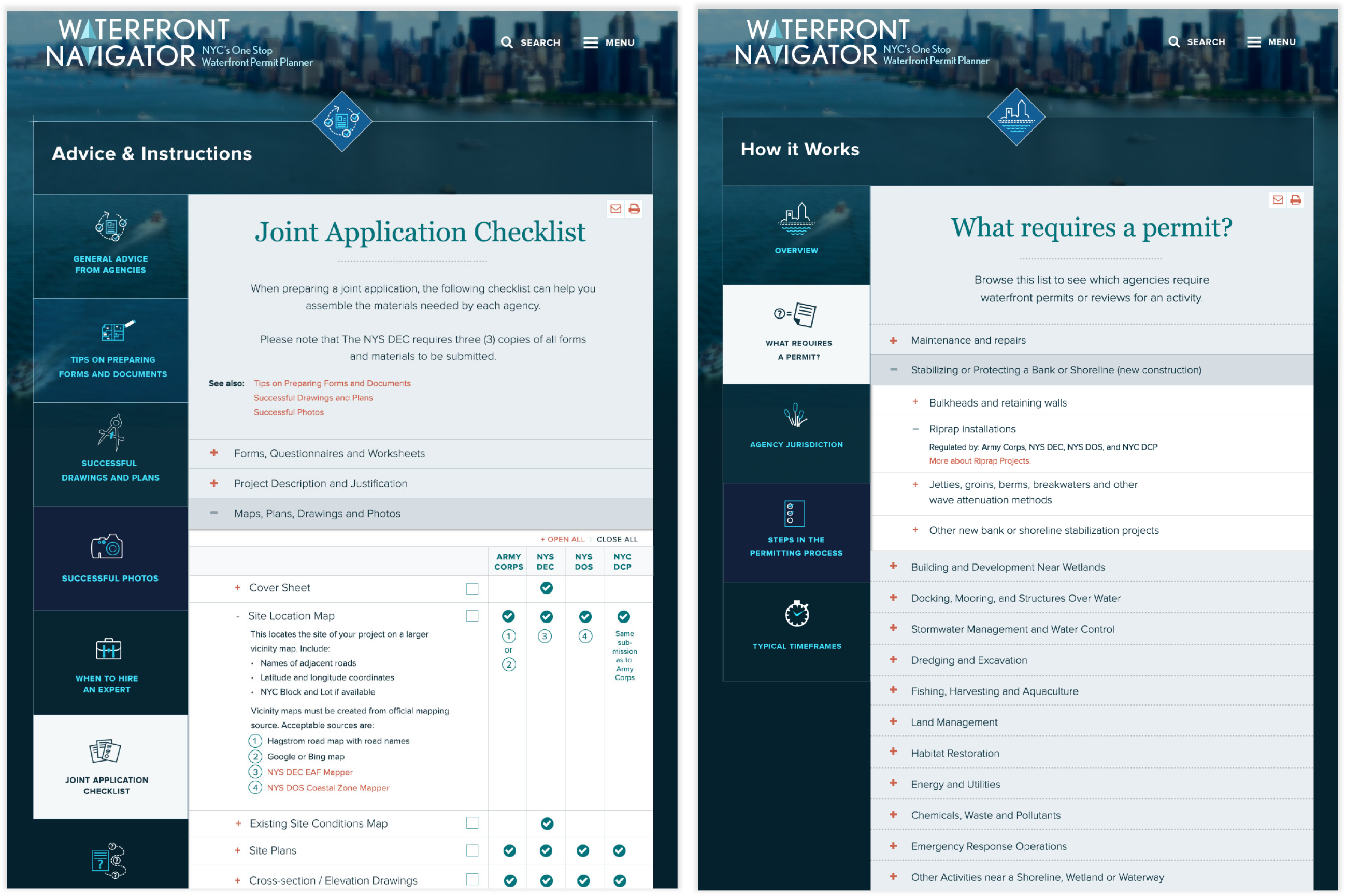Follow the More about Riprap Projects link
This screenshot has width=1346, height=896.
pyautogui.click(x=980, y=461)
